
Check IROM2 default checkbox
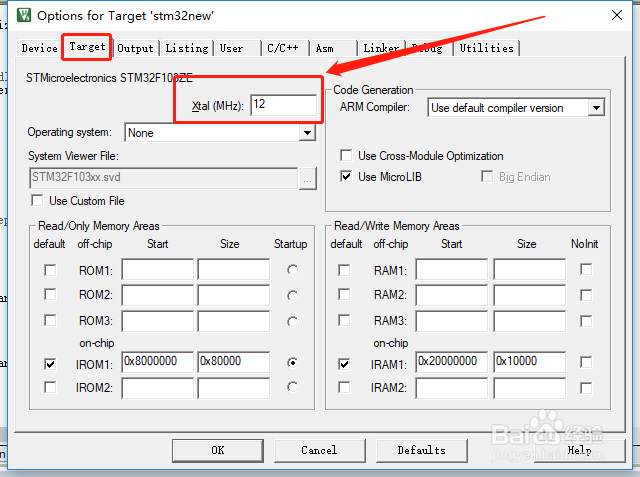point(50,387)
